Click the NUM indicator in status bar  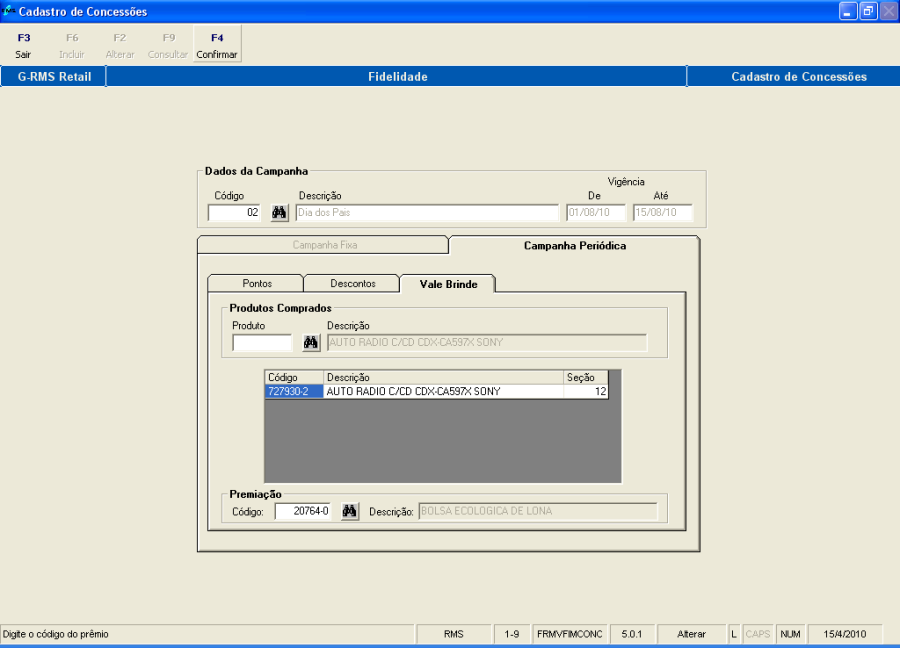[790, 634]
